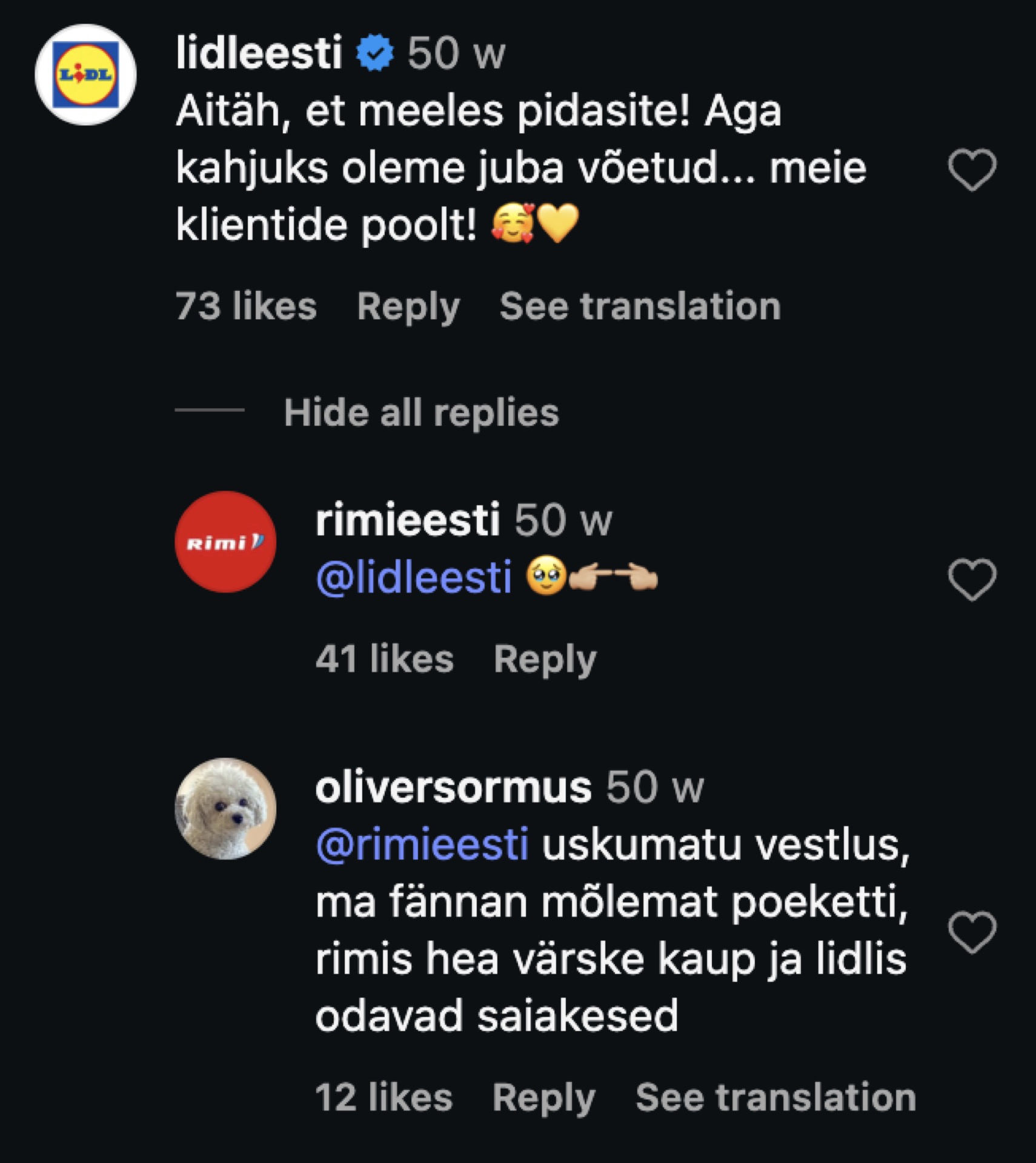The height and width of the screenshot is (1163, 1036).
Task: Reply to the oliversormus comment
Action: coord(543,1097)
